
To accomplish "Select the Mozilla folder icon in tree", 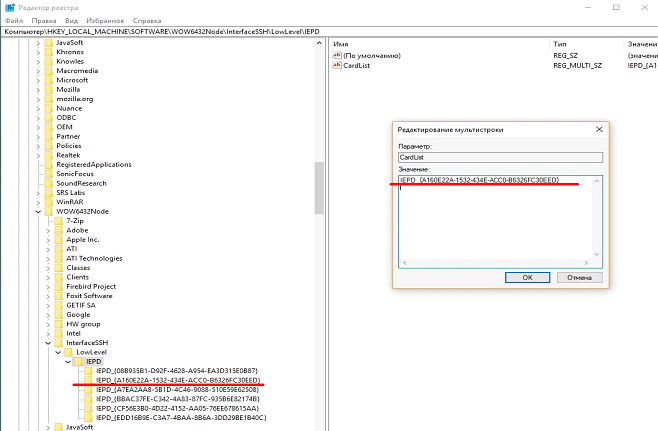I will pyautogui.click(x=49, y=89).
